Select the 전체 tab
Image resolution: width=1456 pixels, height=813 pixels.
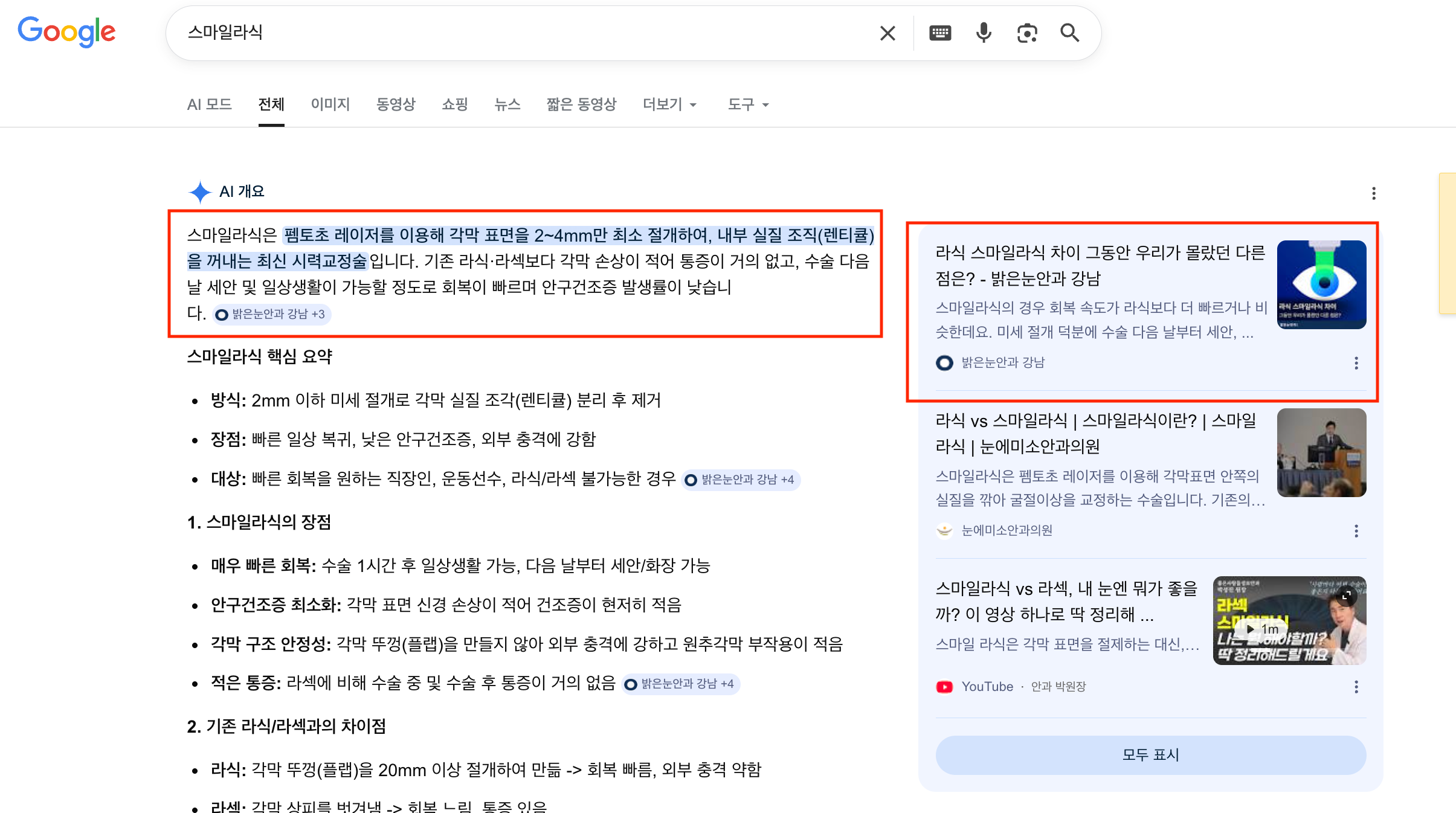[x=271, y=104]
